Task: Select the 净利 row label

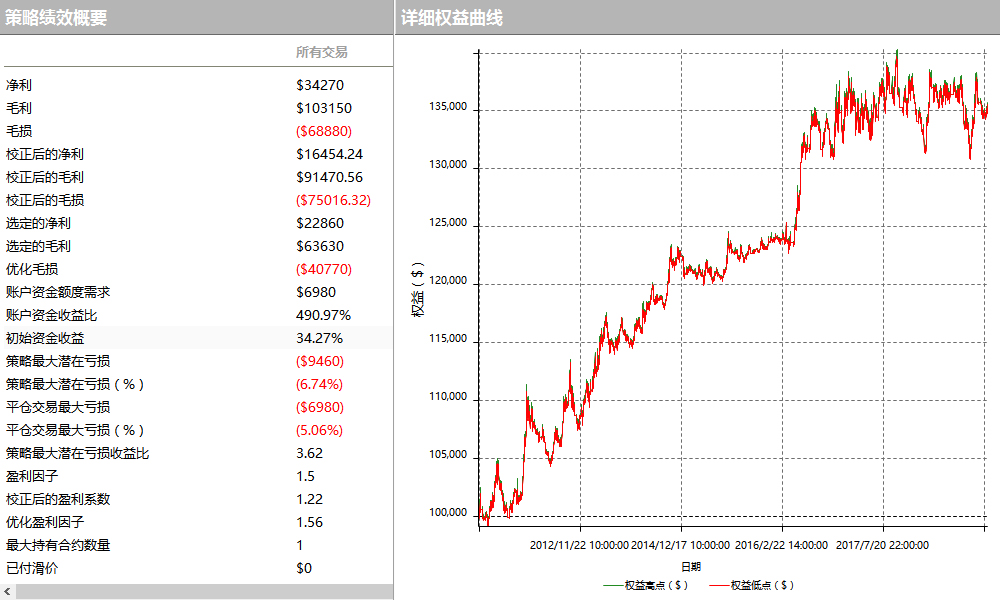Action: point(19,85)
